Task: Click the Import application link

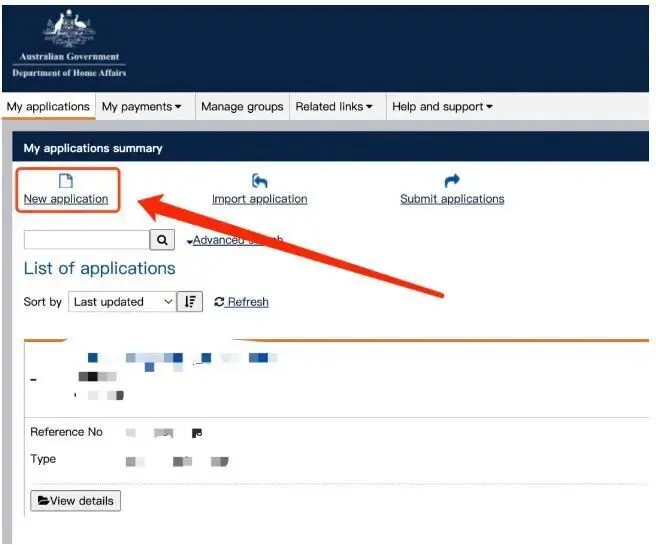Action: 259,199
